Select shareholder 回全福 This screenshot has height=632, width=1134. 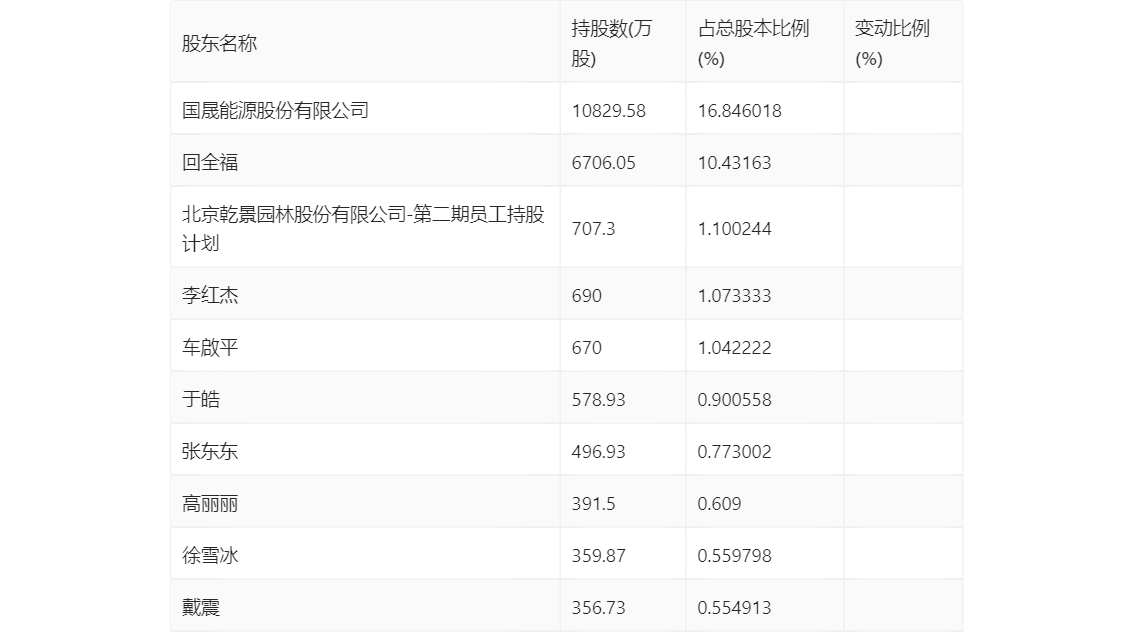pos(210,163)
